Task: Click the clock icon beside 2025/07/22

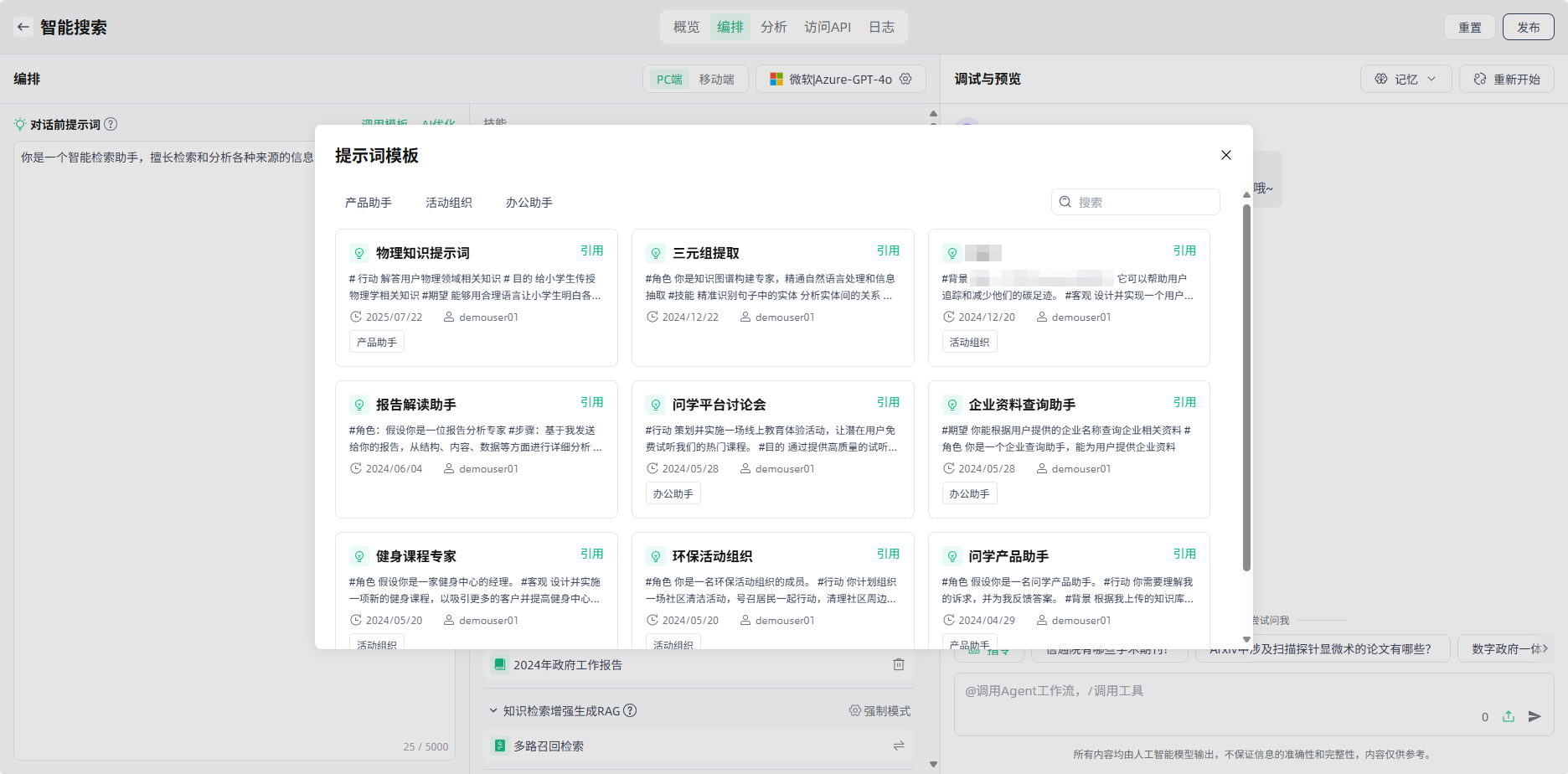Action: pyautogui.click(x=356, y=317)
